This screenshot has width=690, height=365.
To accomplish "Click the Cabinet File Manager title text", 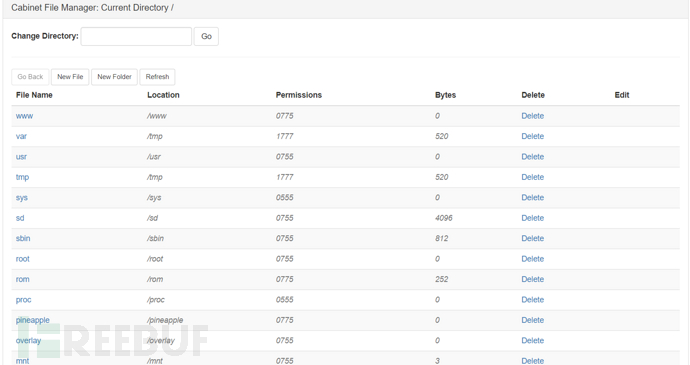I will coord(92,8).
